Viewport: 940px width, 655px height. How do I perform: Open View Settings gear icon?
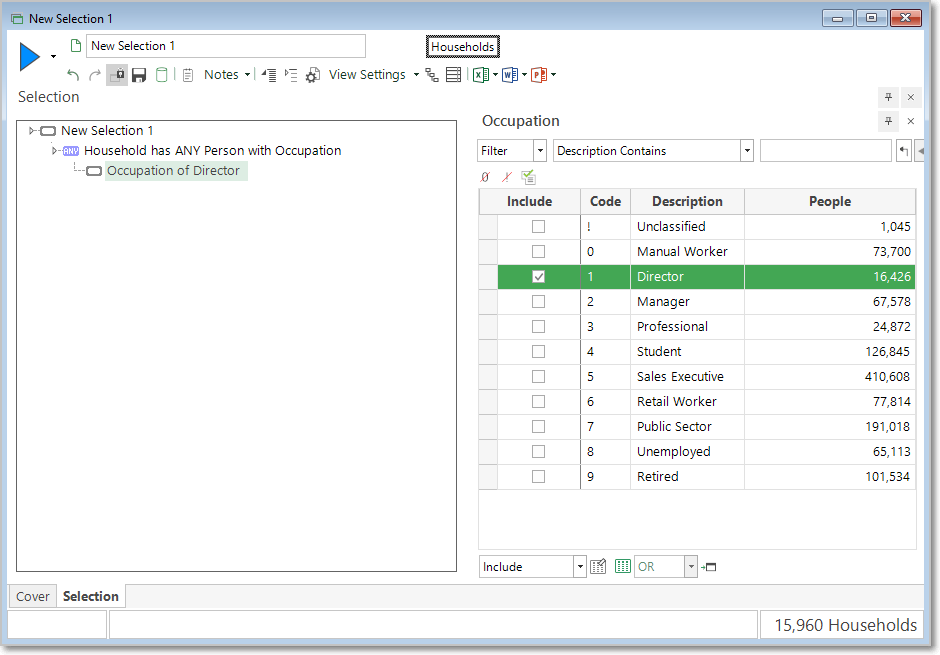(x=312, y=76)
